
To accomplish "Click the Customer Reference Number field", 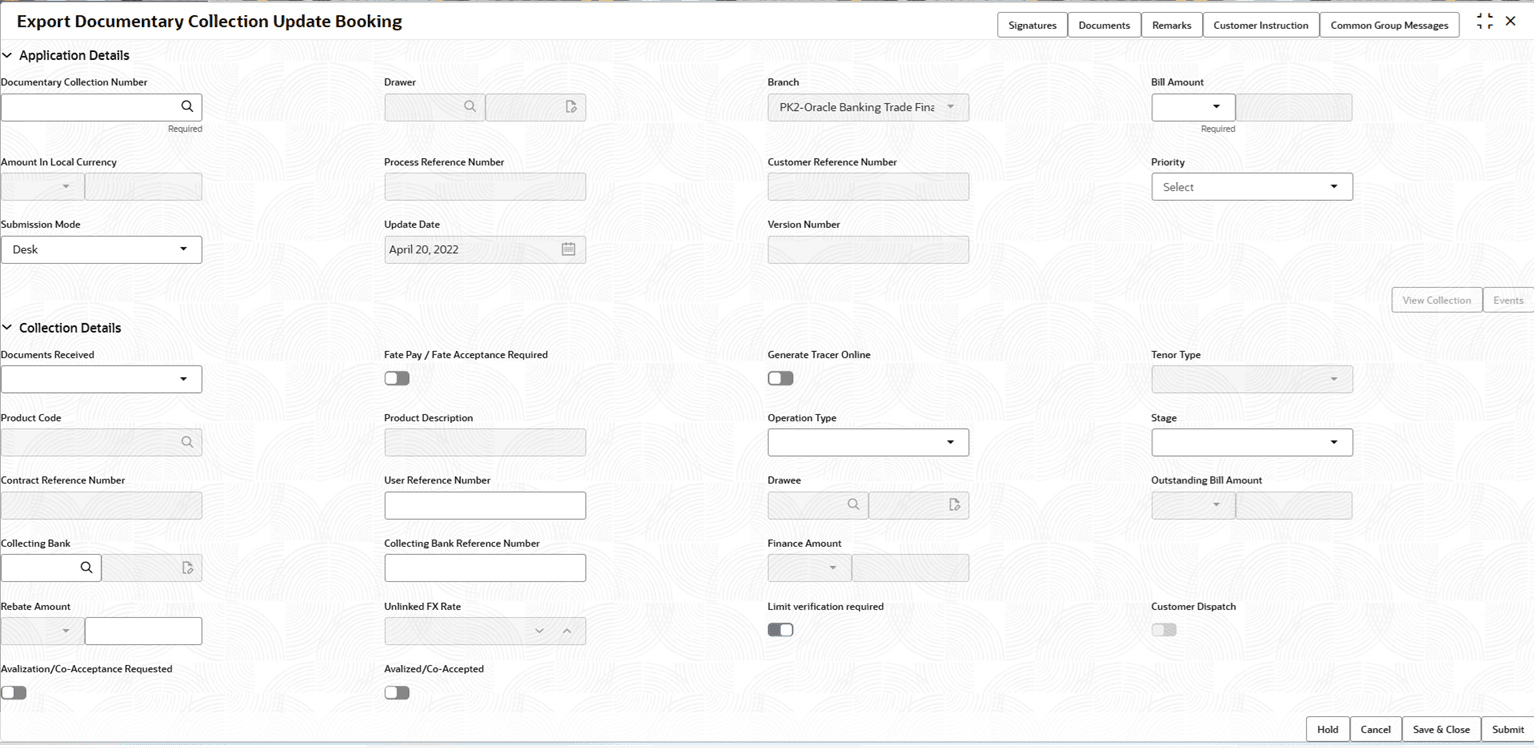I will 868,187.
